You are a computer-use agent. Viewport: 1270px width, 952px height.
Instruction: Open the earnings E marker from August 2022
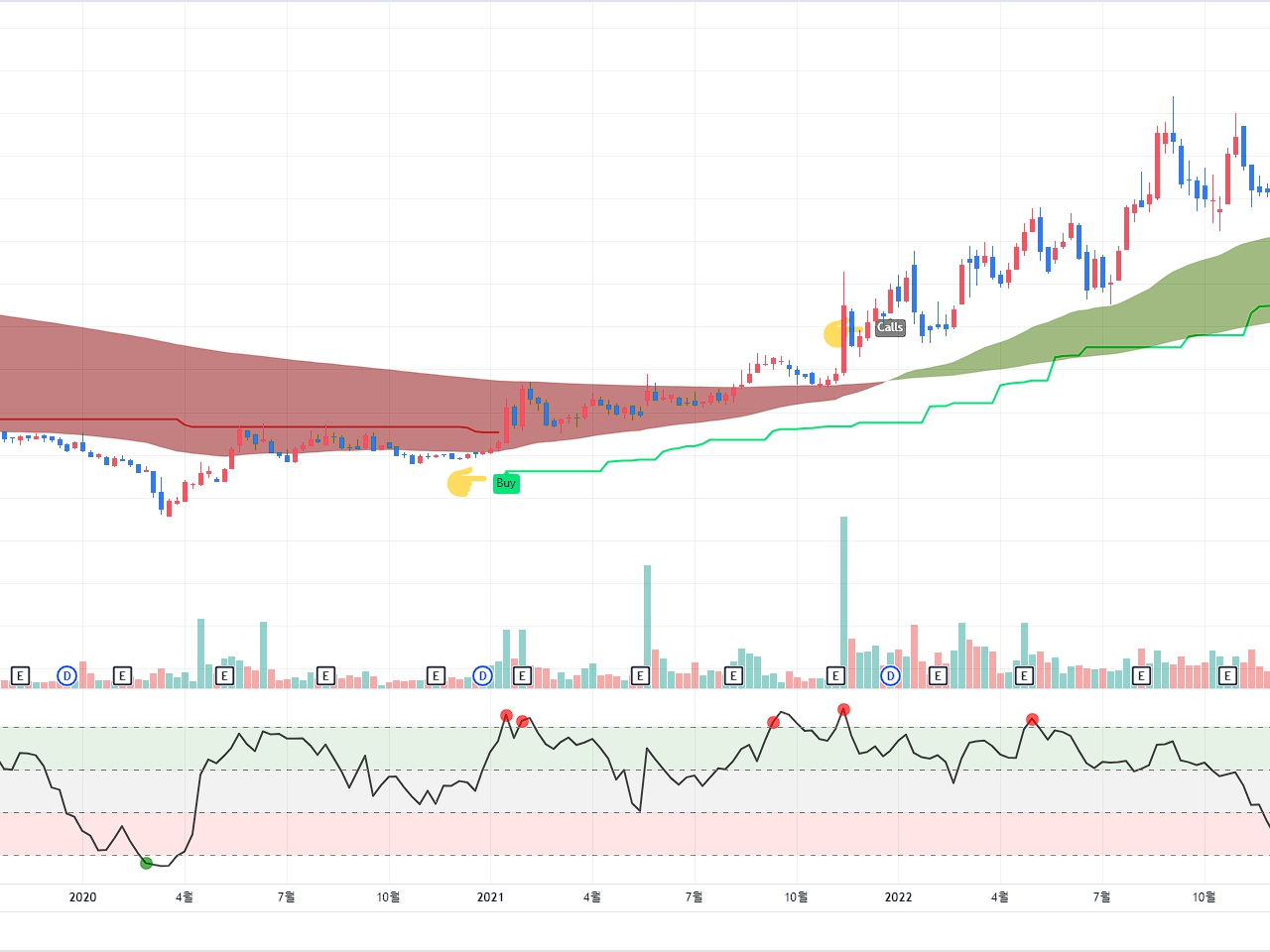pyautogui.click(x=1141, y=676)
